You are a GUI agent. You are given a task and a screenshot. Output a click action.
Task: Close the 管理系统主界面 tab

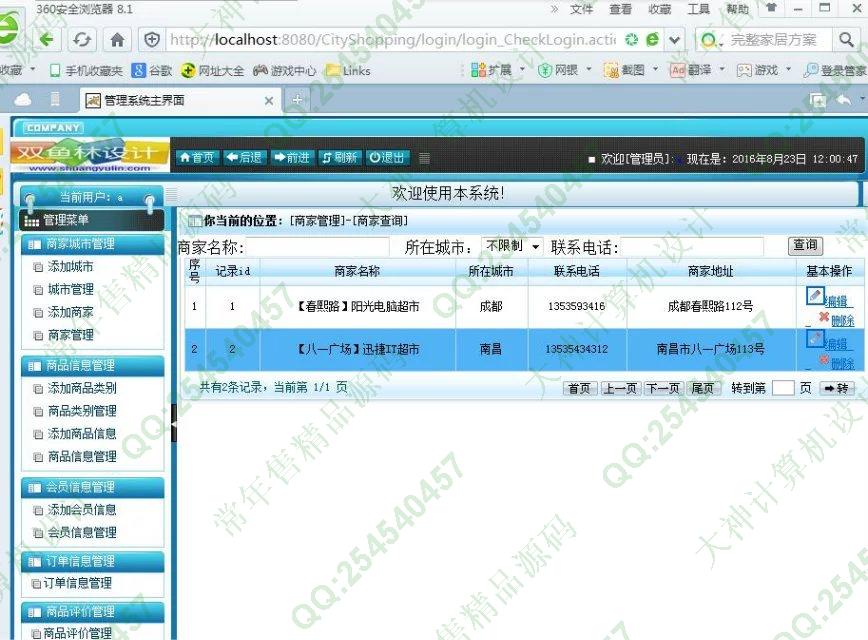coord(268,101)
